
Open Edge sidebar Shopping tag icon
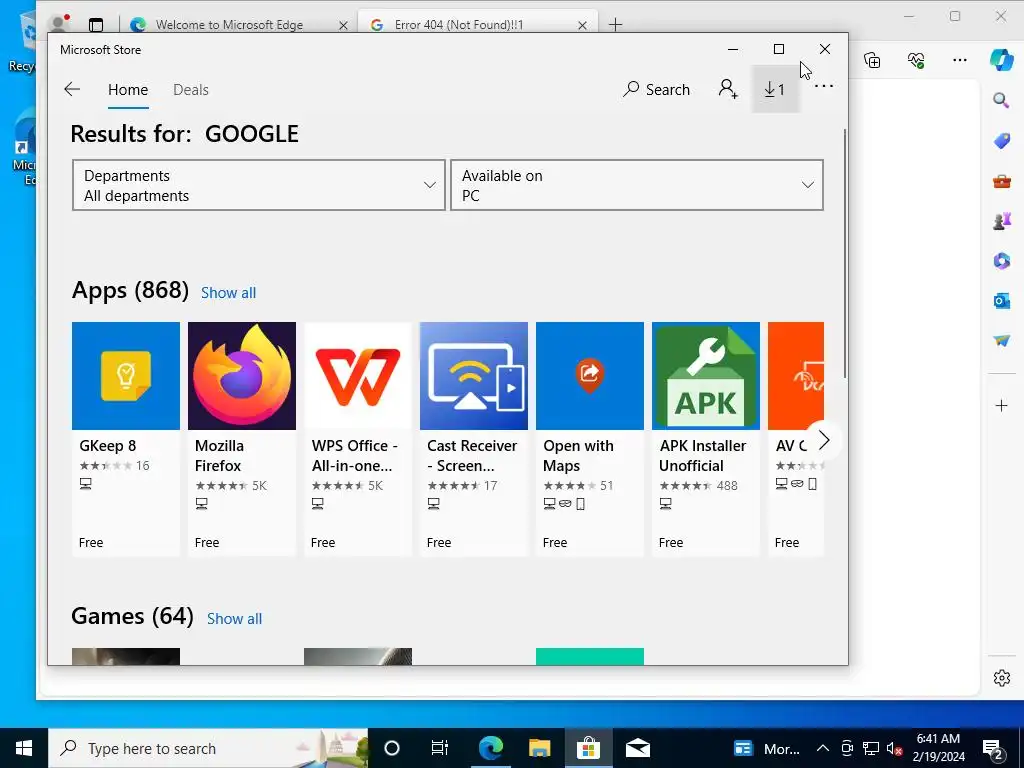point(1001,141)
